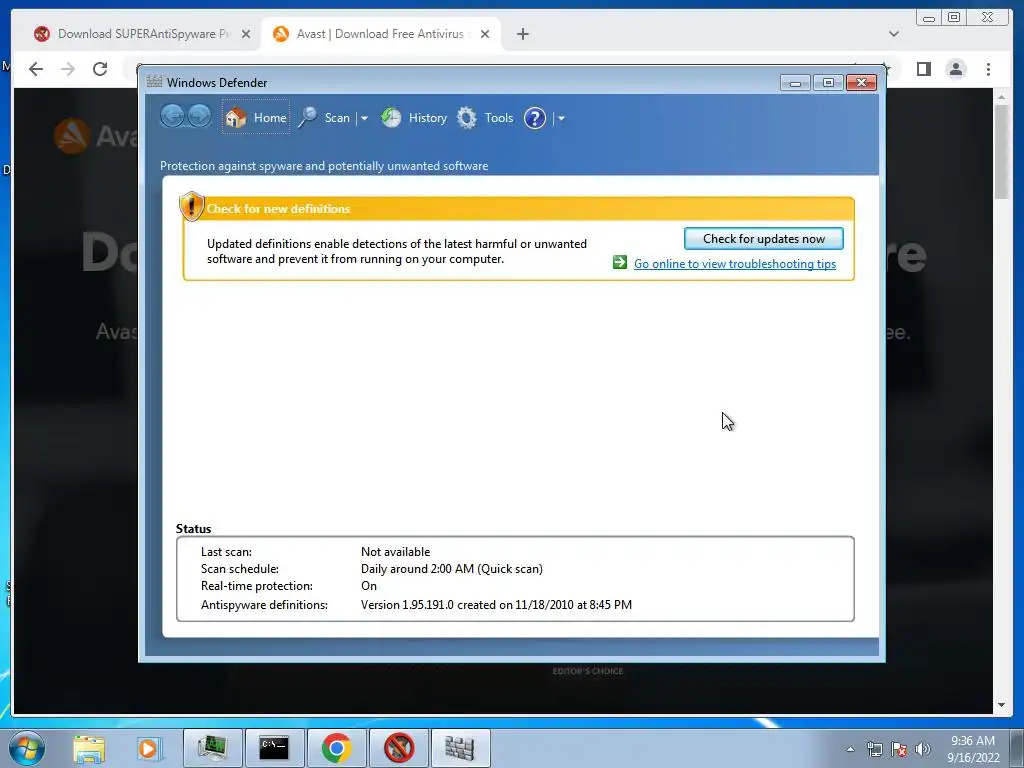This screenshot has height=768, width=1024.
Task: Open the computer management taskbar icon
Action: tap(212, 748)
